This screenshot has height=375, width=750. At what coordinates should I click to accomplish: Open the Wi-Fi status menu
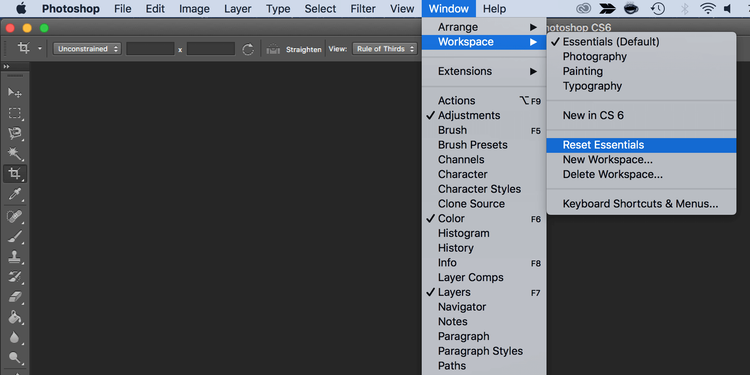point(707,8)
